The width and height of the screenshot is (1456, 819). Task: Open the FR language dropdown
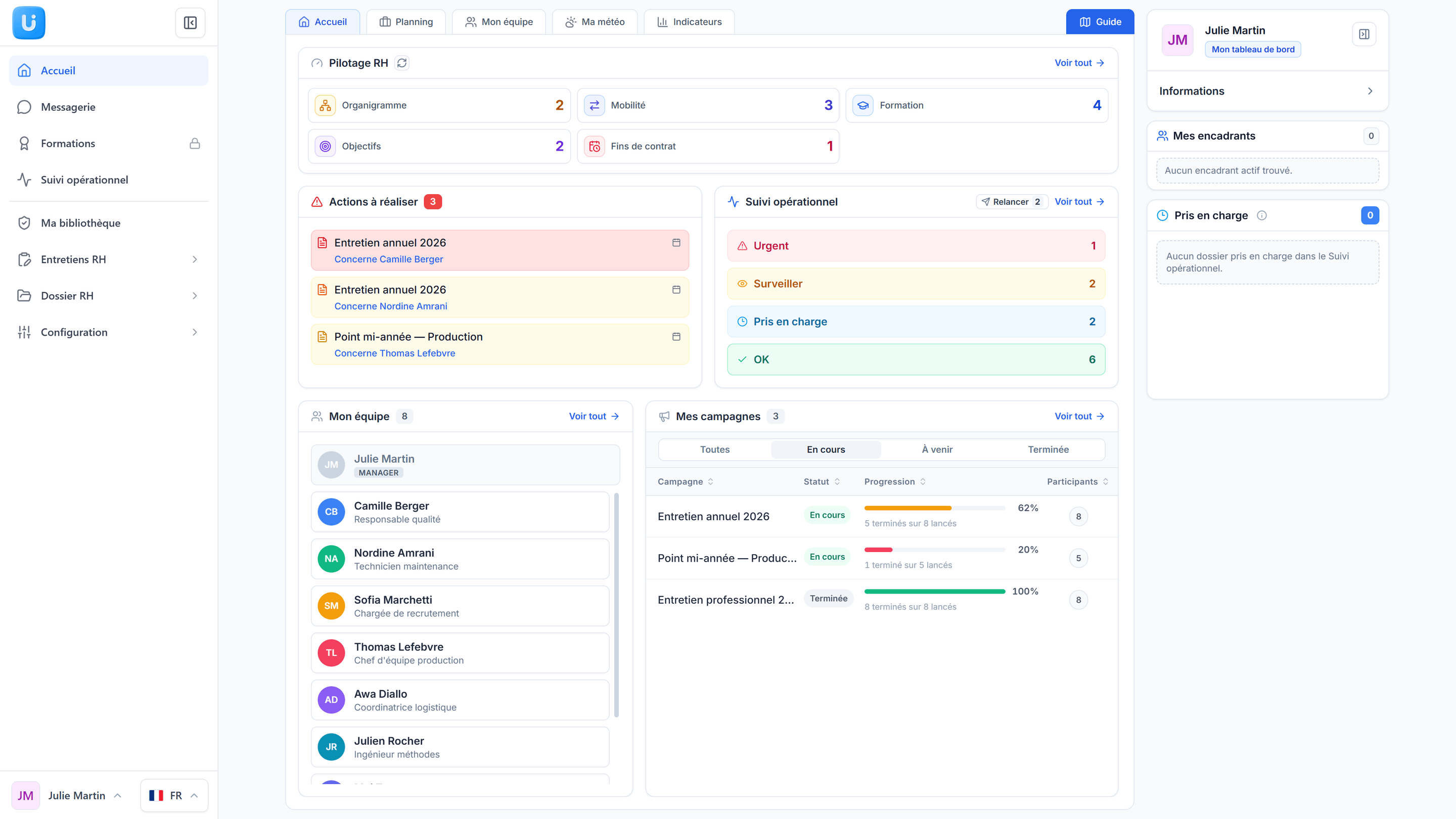pyautogui.click(x=173, y=795)
